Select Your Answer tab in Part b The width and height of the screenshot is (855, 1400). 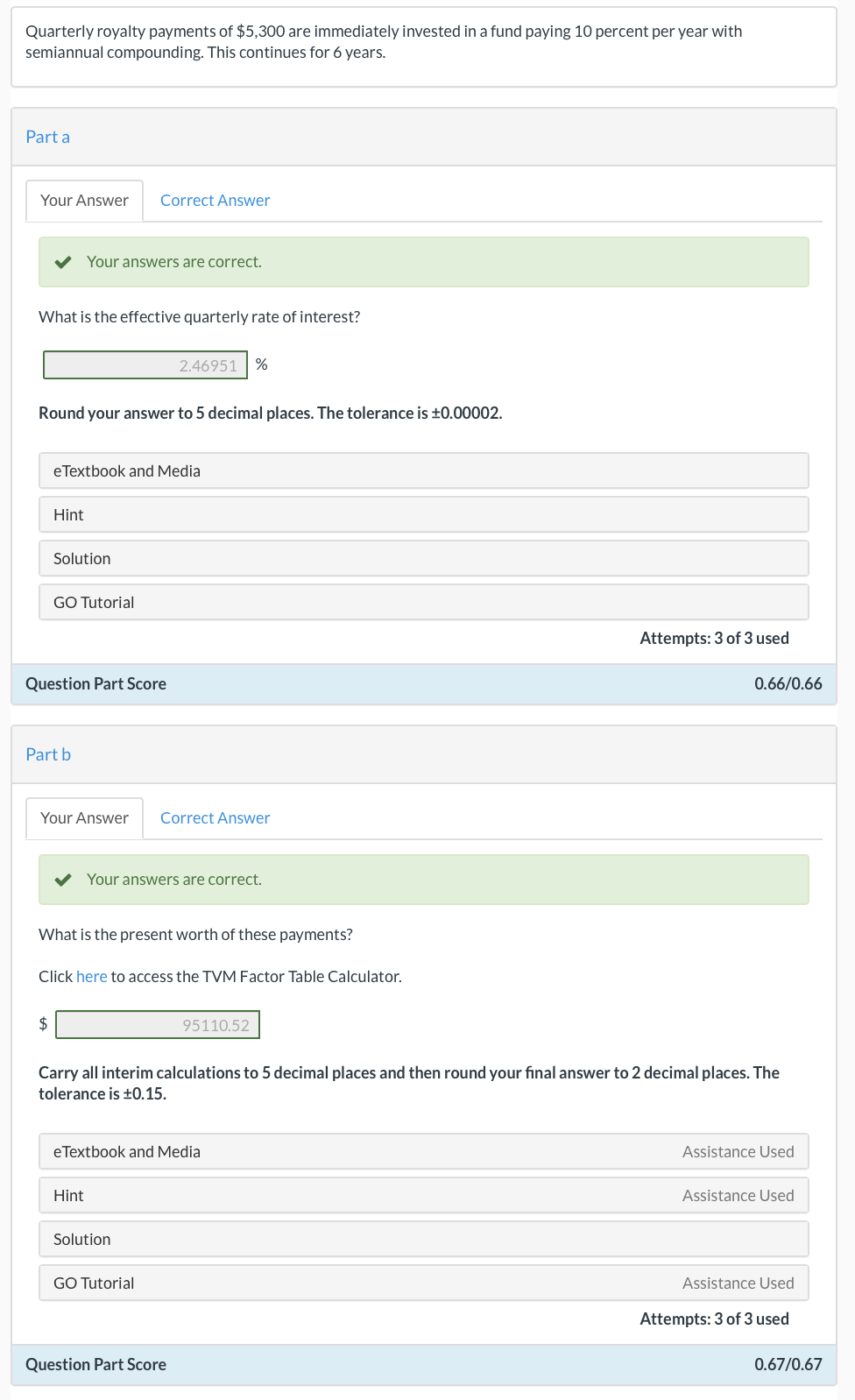(x=84, y=817)
